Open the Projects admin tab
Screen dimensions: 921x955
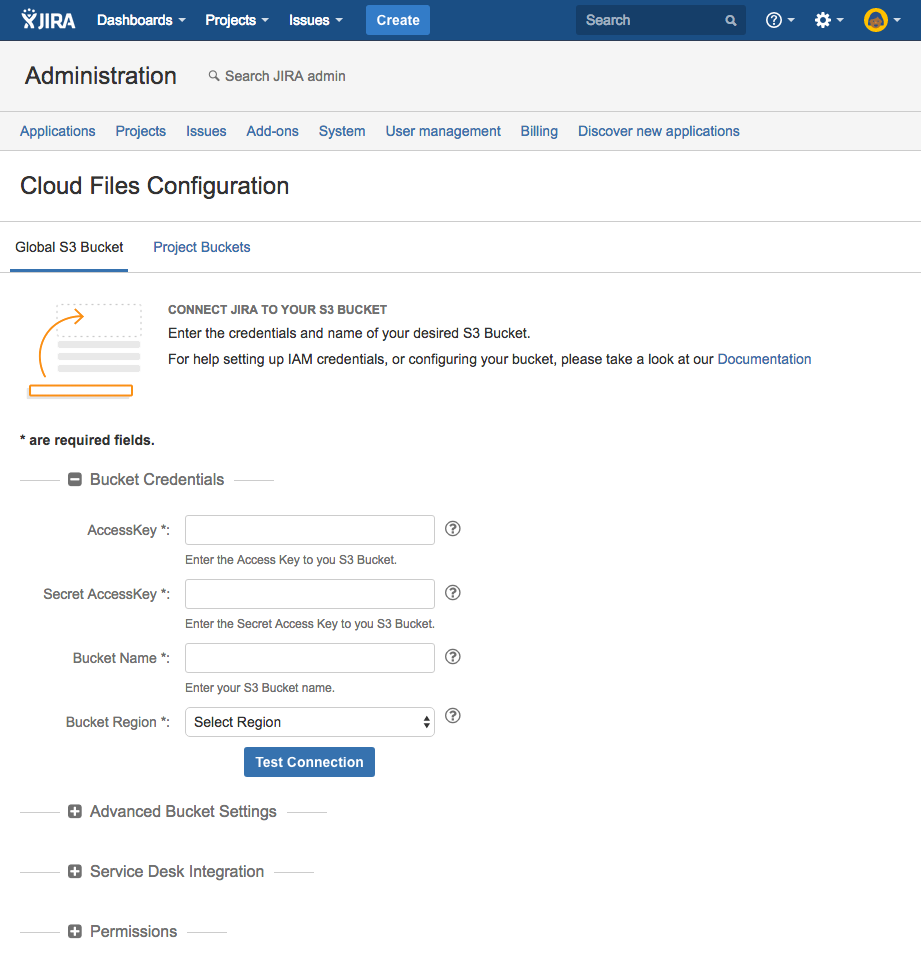(x=141, y=131)
